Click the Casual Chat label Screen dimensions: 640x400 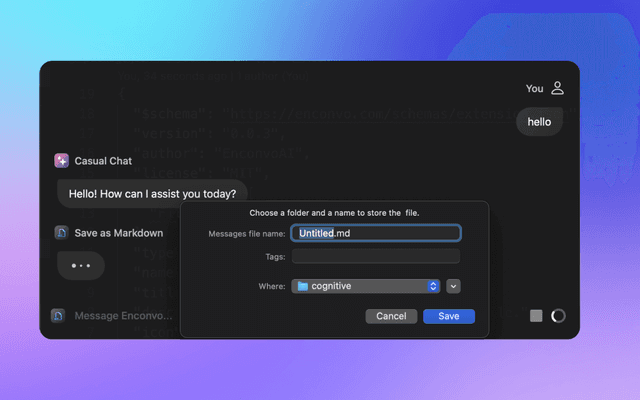pyautogui.click(x=103, y=161)
